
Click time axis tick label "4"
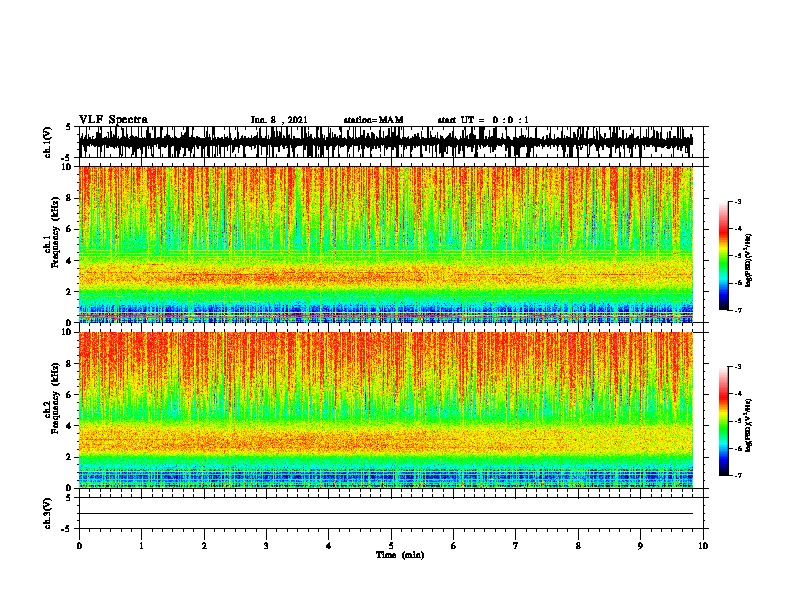click(x=329, y=546)
